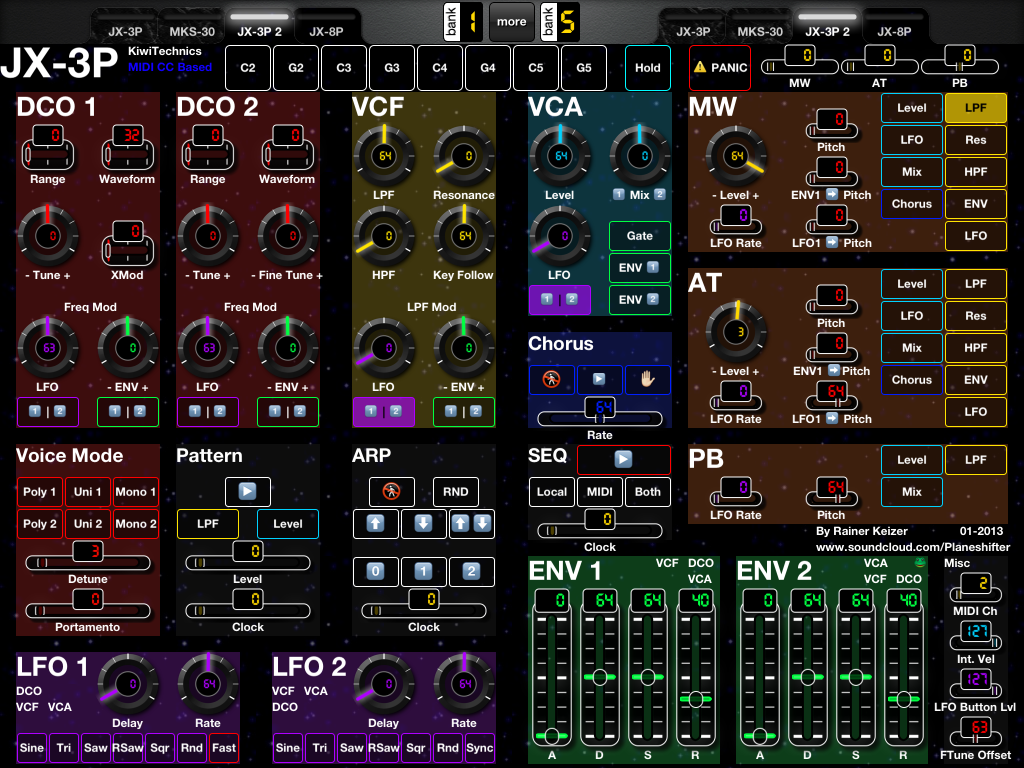Click the Voice Mode Detune slider

[x=88, y=556]
